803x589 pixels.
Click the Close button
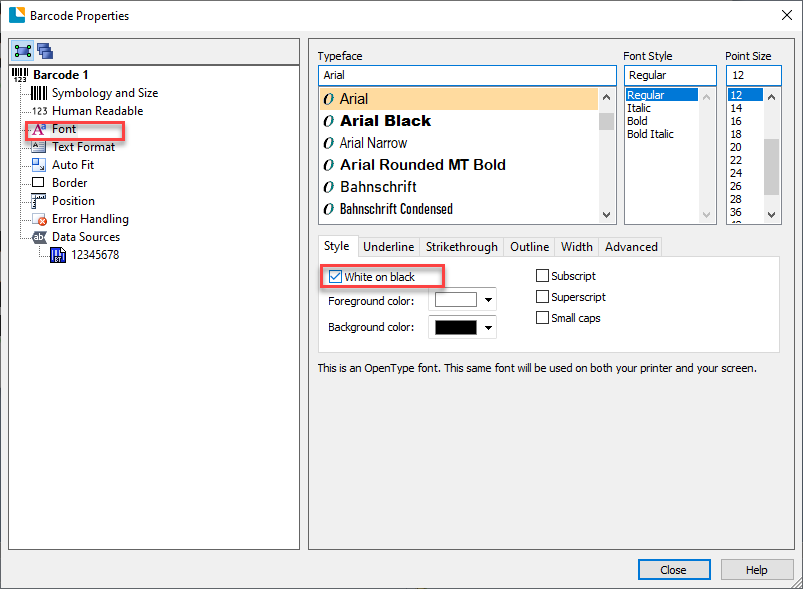click(x=674, y=570)
